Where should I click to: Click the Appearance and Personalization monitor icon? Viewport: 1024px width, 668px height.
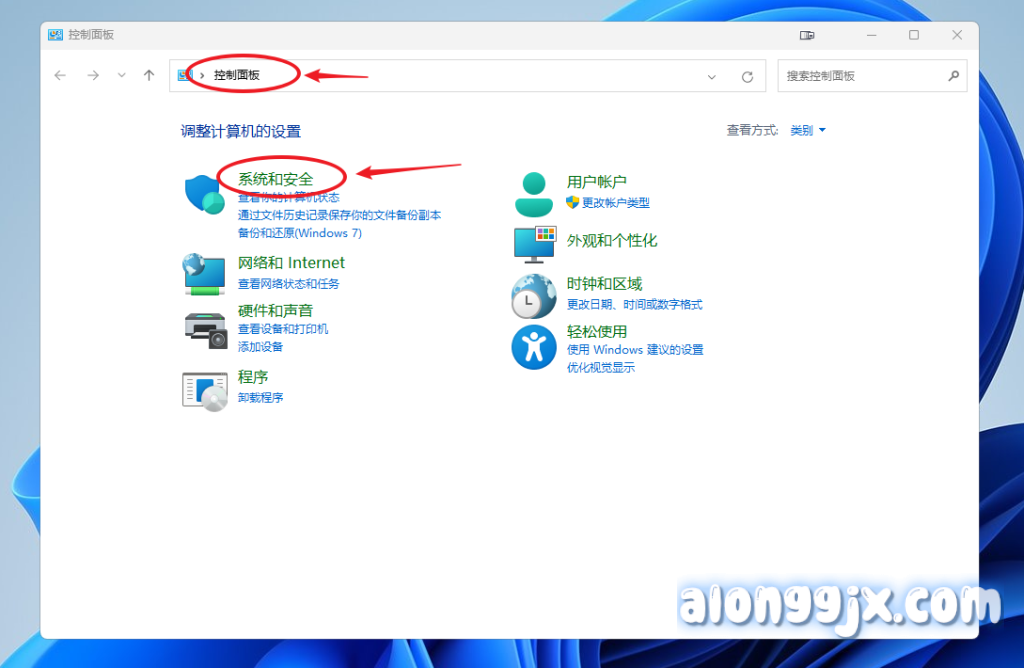click(534, 242)
